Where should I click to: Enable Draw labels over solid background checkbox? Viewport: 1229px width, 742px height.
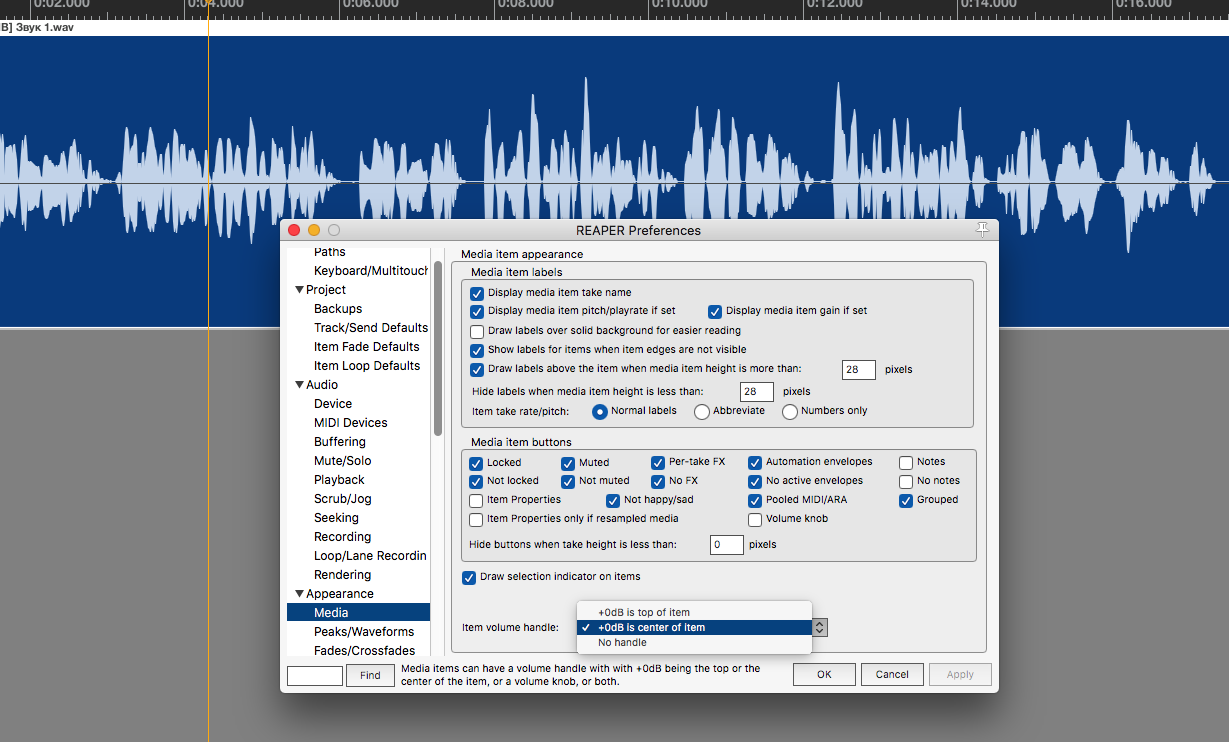click(477, 331)
